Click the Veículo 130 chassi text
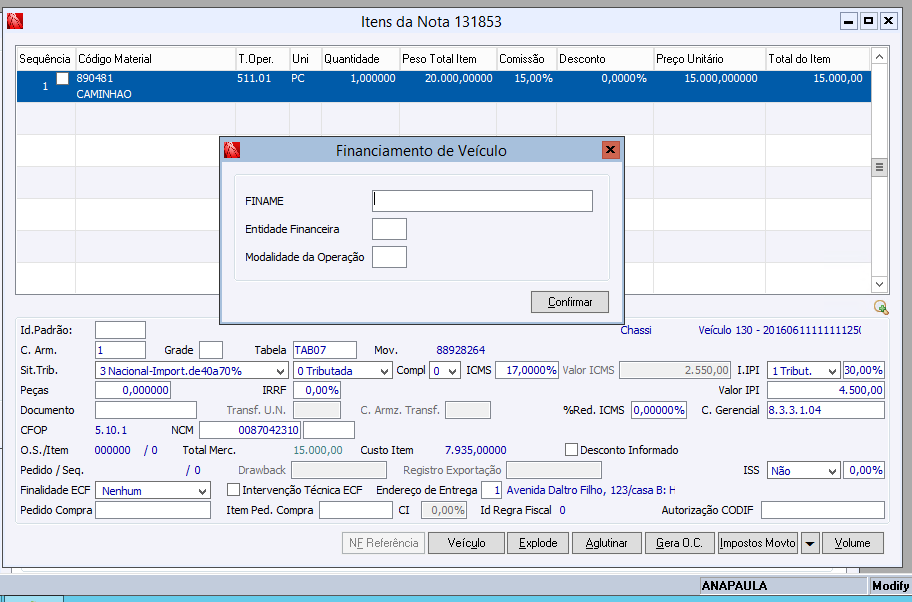This screenshot has width=912, height=602. tap(779, 330)
